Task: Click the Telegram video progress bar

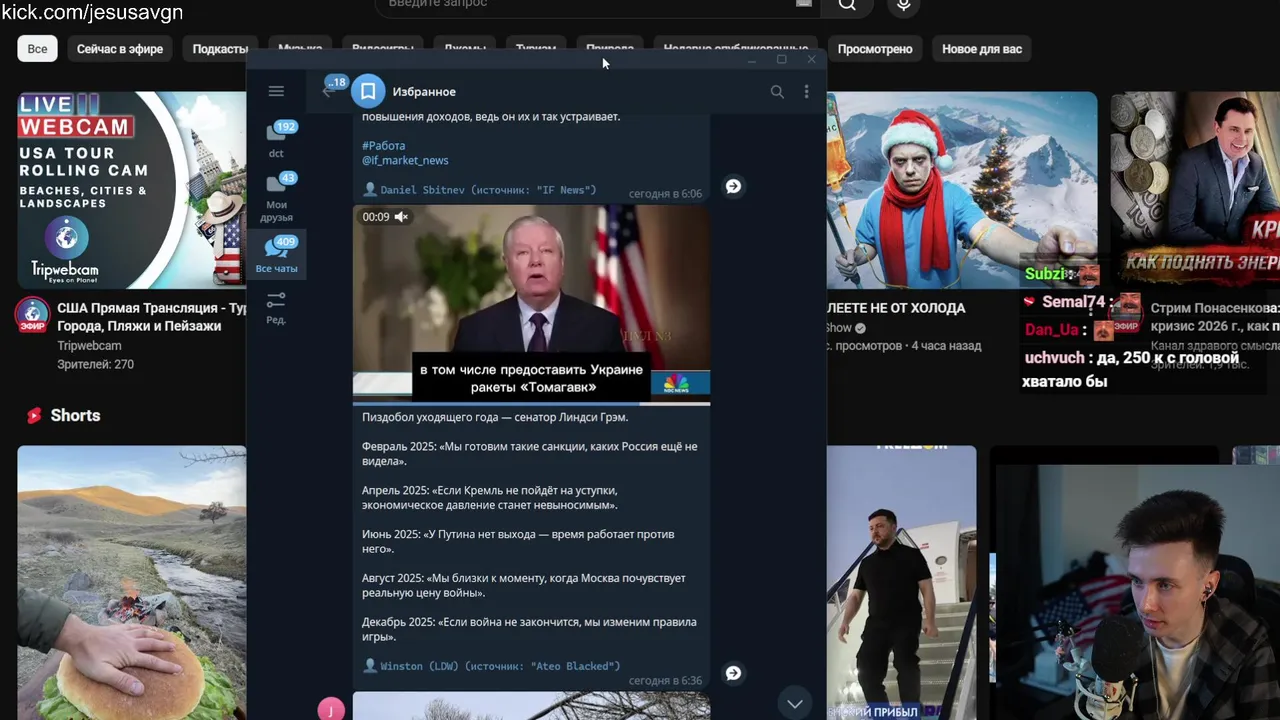Action: point(531,403)
